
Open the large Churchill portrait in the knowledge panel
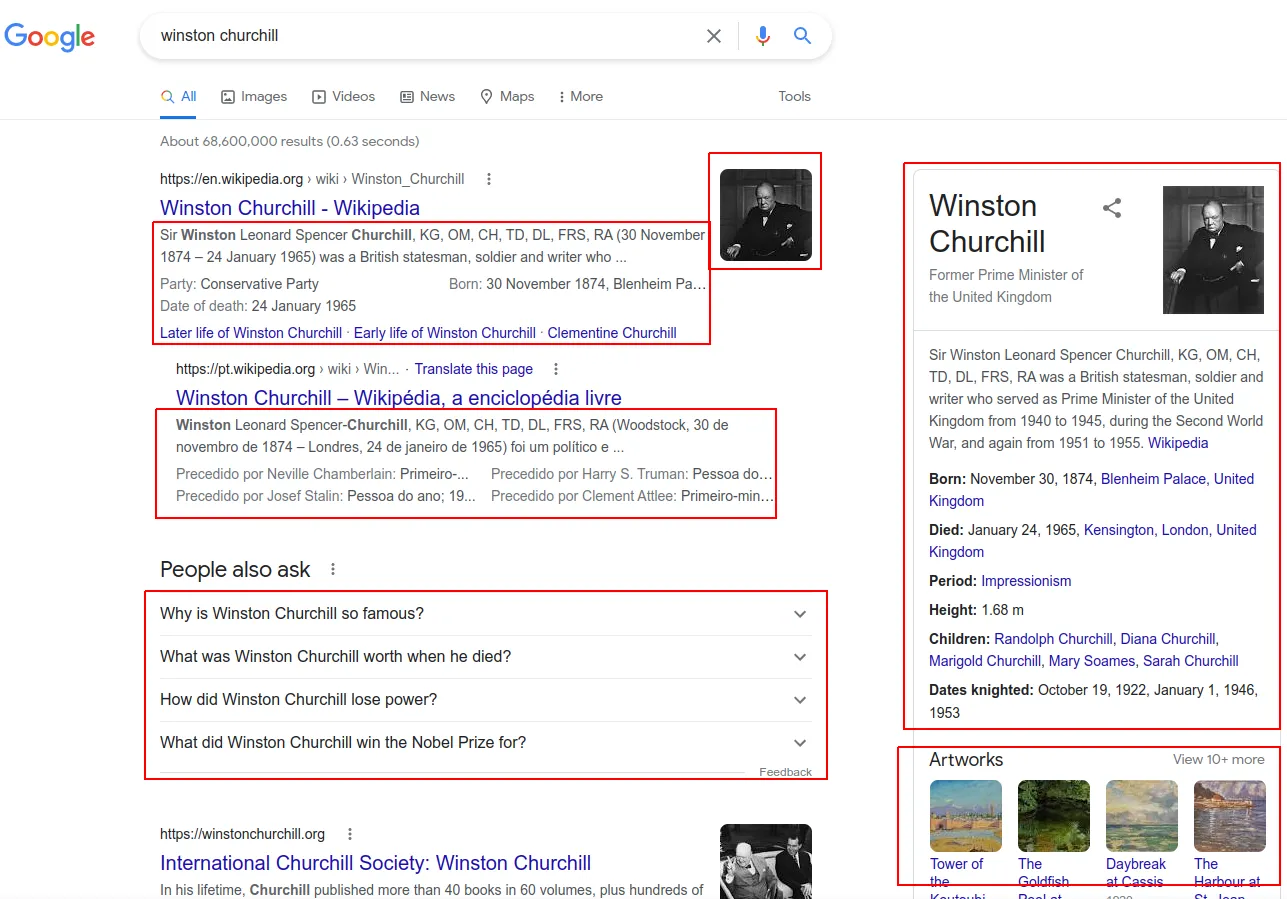(1214, 250)
